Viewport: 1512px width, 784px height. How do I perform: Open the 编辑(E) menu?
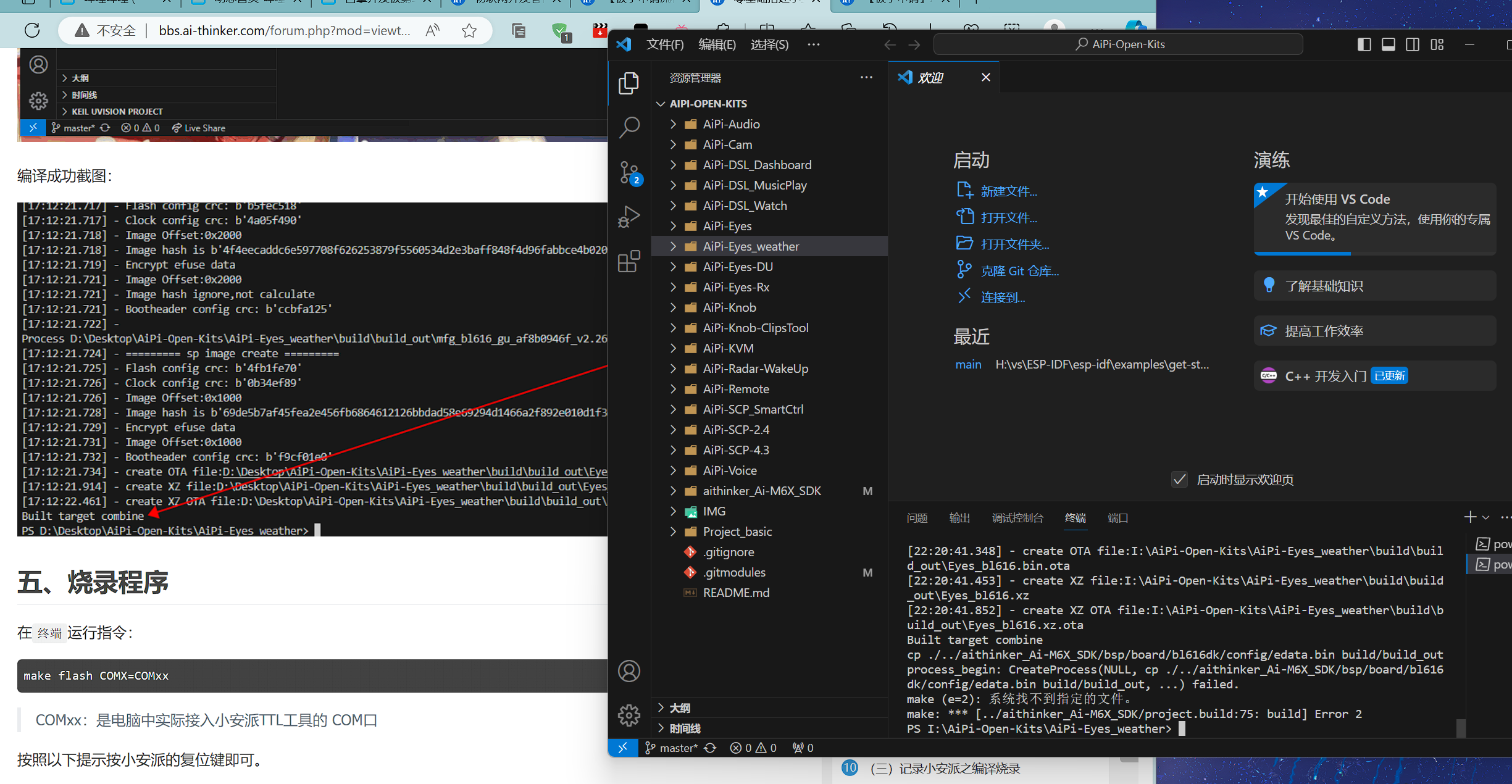tap(717, 44)
